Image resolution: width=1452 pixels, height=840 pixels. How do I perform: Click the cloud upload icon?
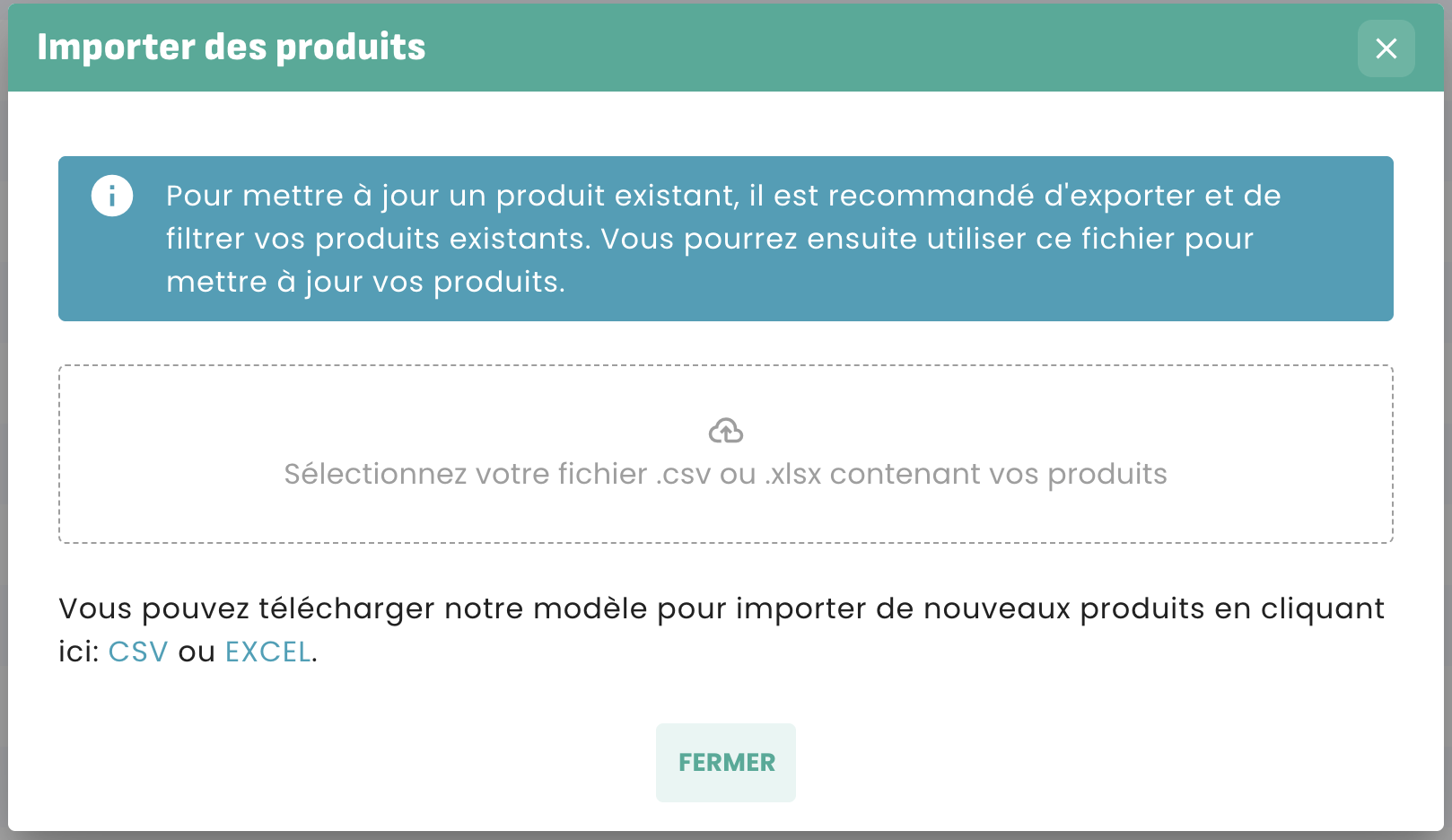coord(725,432)
